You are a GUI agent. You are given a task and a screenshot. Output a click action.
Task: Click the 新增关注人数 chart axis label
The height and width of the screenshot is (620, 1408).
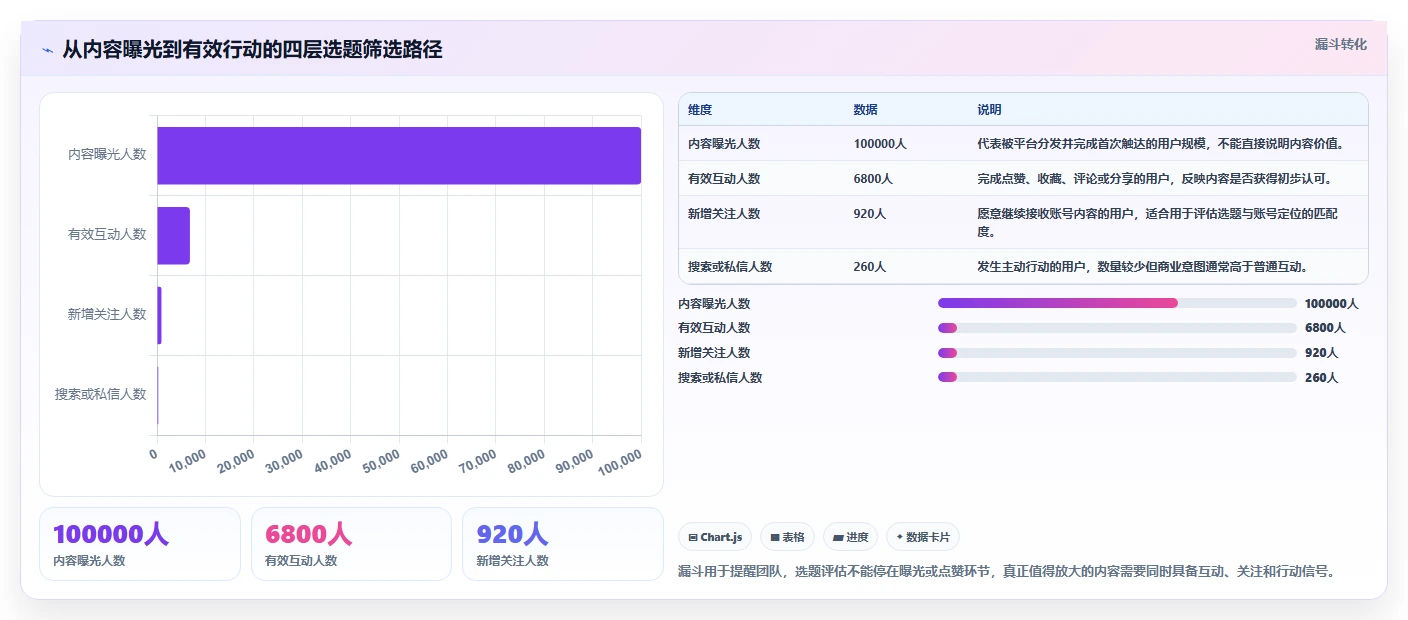click(x=107, y=314)
